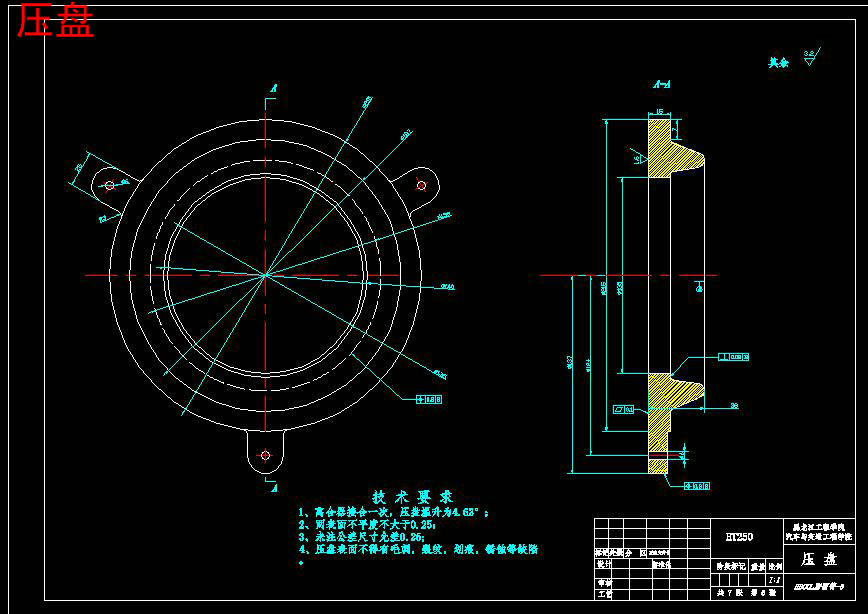Click the lower A section-cut marker
Screen dimensions: 868x614
(273, 488)
